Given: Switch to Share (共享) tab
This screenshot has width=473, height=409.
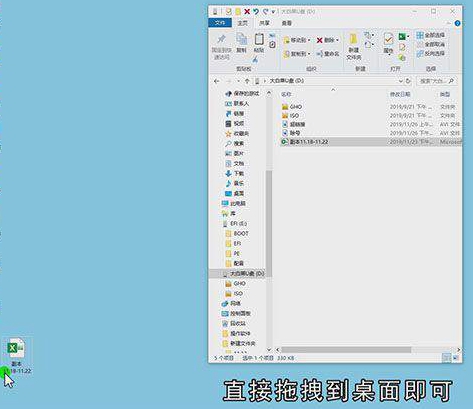Looking at the screenshot, I should [x=265, y=23].
